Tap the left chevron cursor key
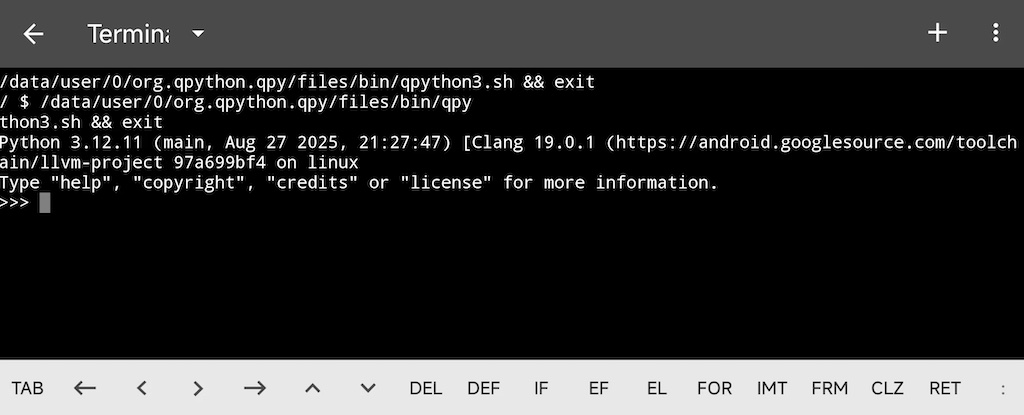This screenshot has width=1024, height=415. (x=142, y=388)
